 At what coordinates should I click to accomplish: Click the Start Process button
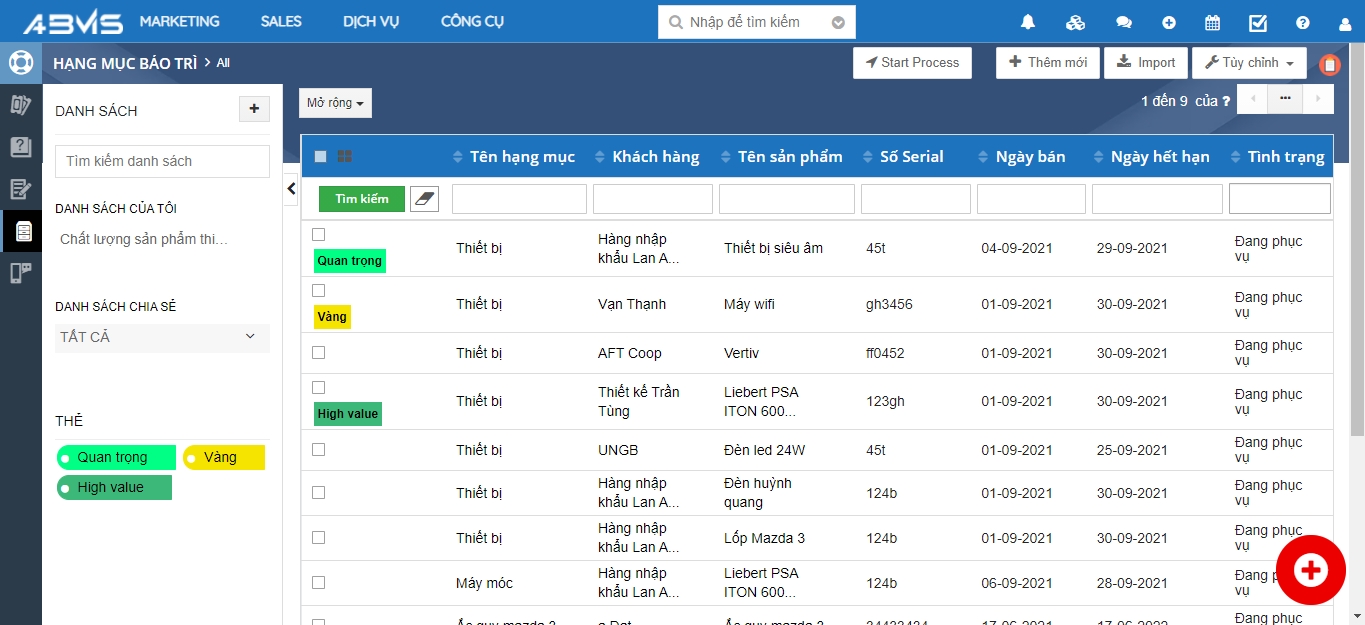pyautogui.click(x=911, y=63)
